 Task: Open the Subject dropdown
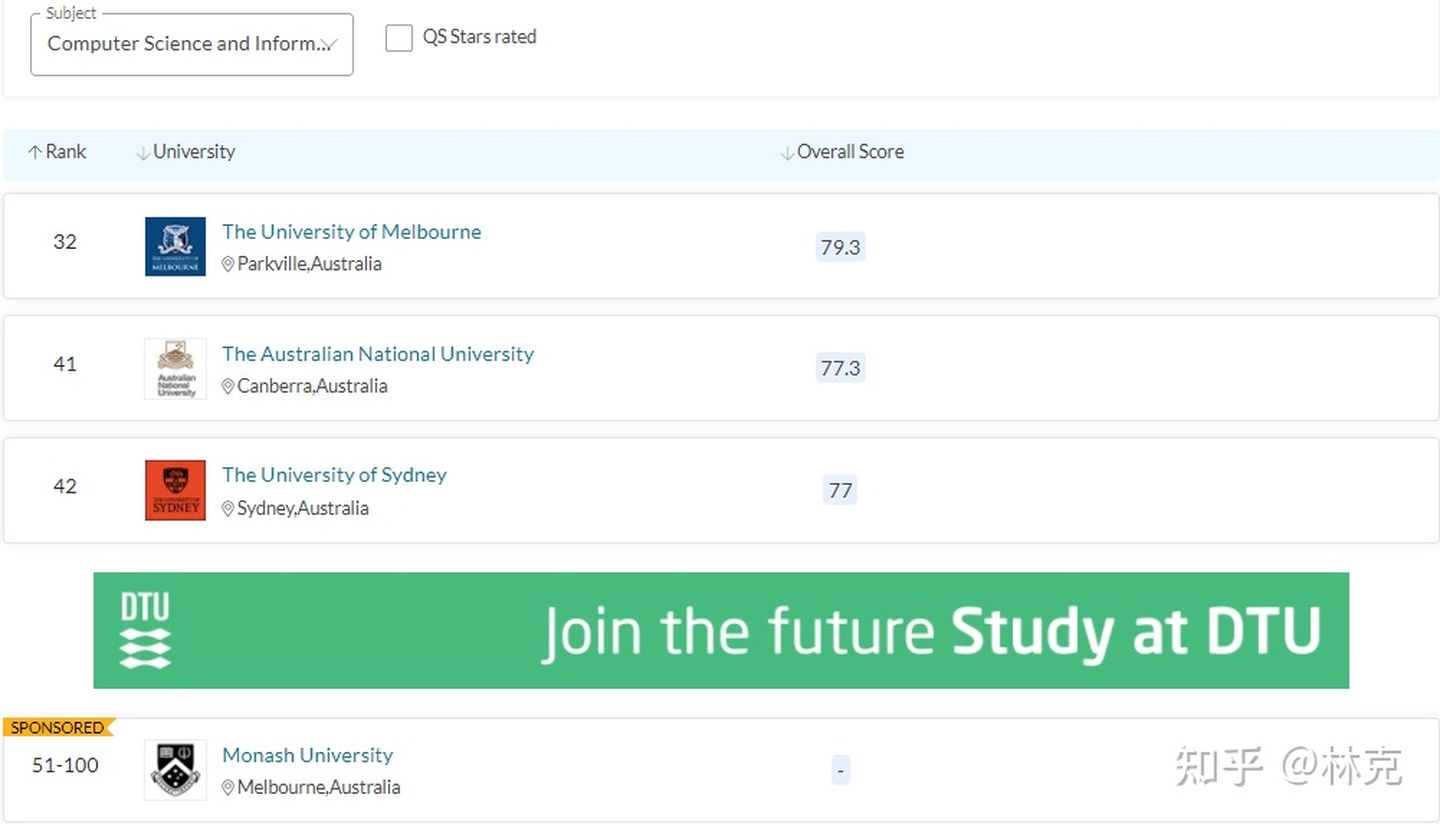pos(192,44)
